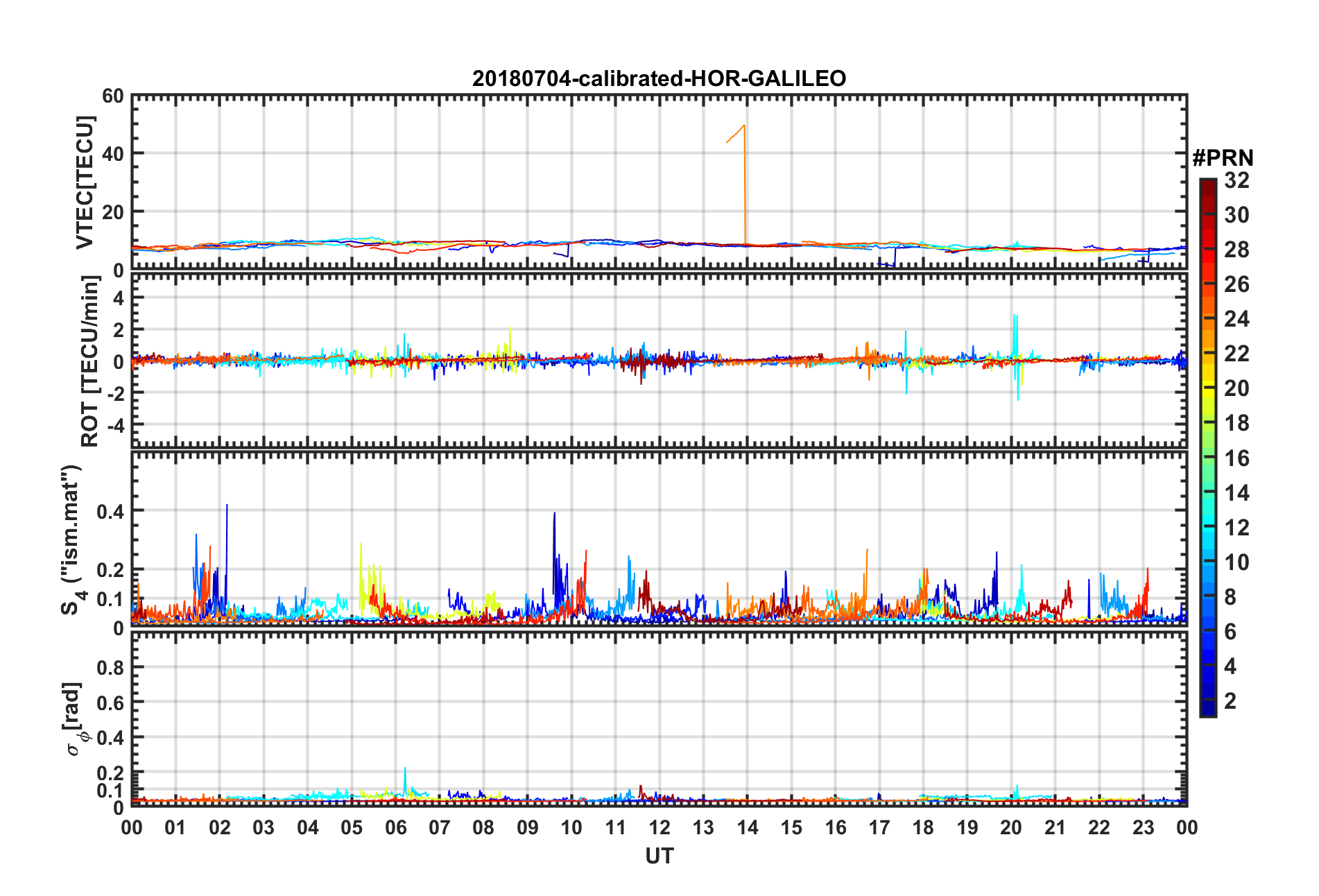
Task: Click colorbar tick label 24
Action: coord(1236,319)
